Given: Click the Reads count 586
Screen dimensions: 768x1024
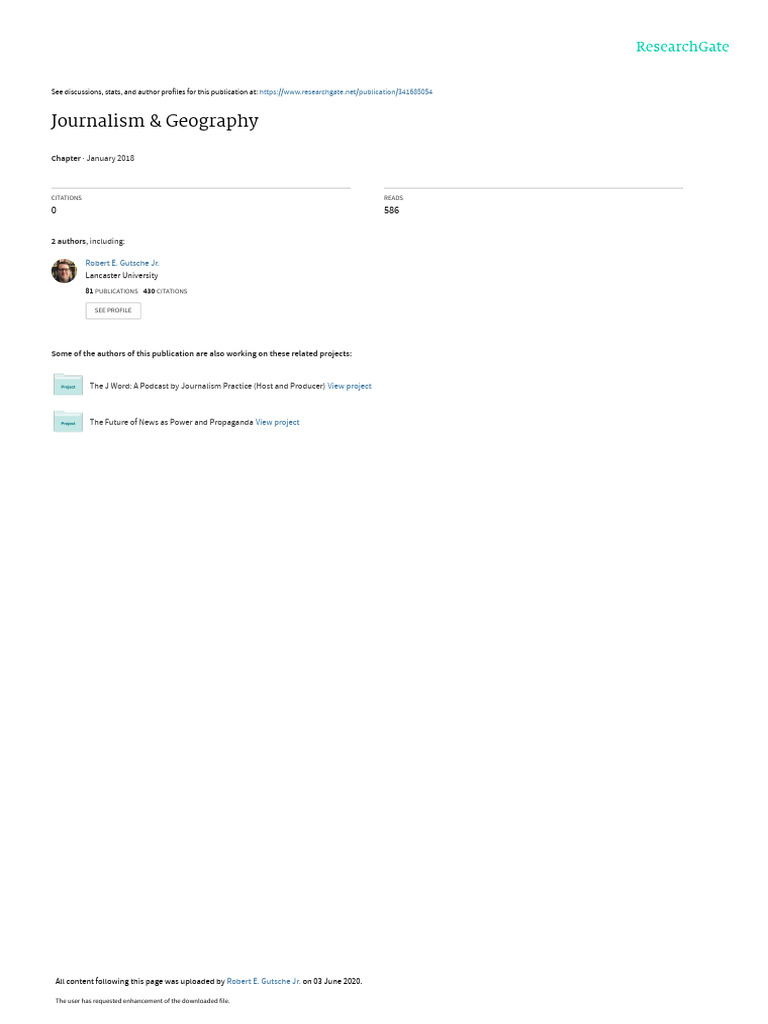Looking at the screenshot, I should pyautogui.click(x=391, y=210).
